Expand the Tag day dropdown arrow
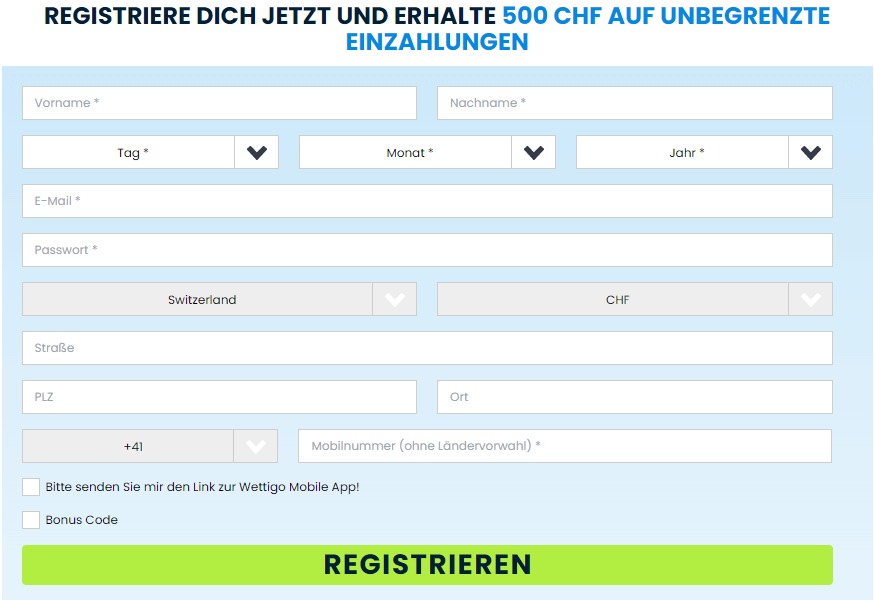Screen dimensions: 874x600 pyautogui.click(x=256, y=152)
